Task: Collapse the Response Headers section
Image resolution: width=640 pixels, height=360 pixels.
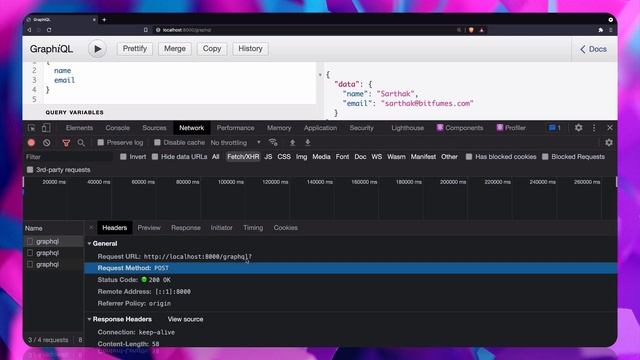Action: click(89, 319)
